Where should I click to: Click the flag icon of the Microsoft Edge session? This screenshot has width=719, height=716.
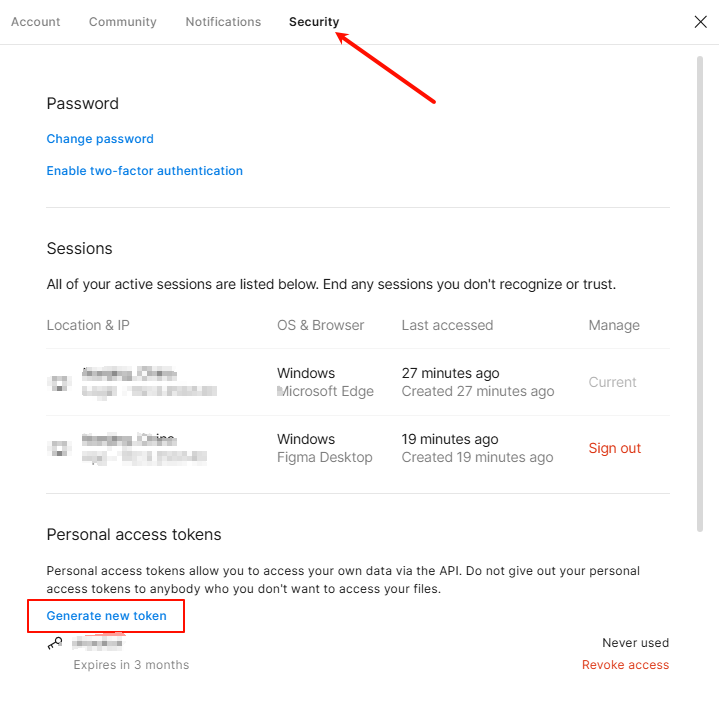pyautogui.click(x=60, y=383)
